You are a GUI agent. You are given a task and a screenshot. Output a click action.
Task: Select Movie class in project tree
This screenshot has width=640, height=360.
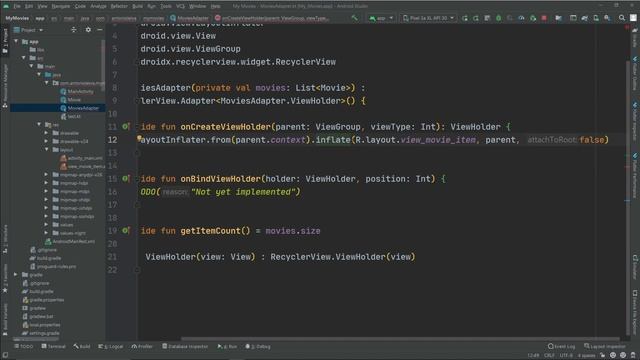point(71,100)
